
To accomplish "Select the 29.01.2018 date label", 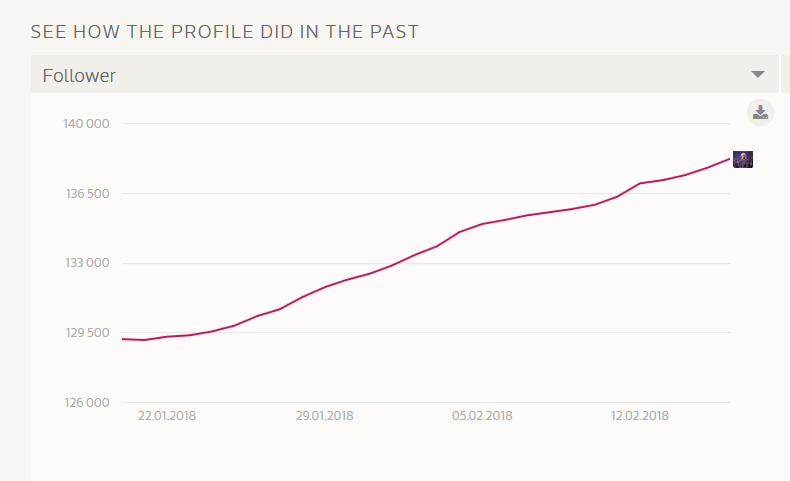I will coord(324,416).
